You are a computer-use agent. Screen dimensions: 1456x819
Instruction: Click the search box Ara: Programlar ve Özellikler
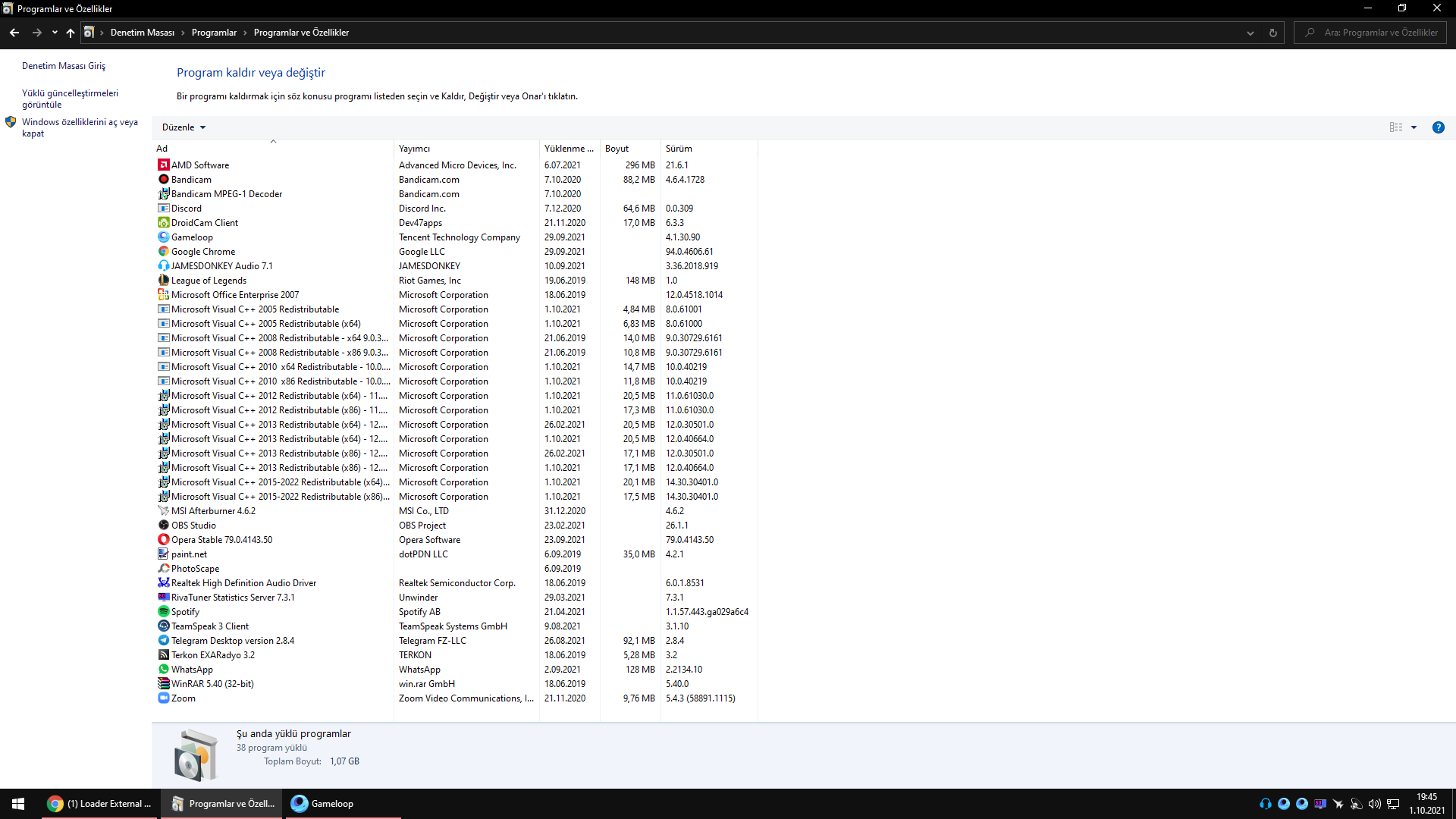(1370, 33)
